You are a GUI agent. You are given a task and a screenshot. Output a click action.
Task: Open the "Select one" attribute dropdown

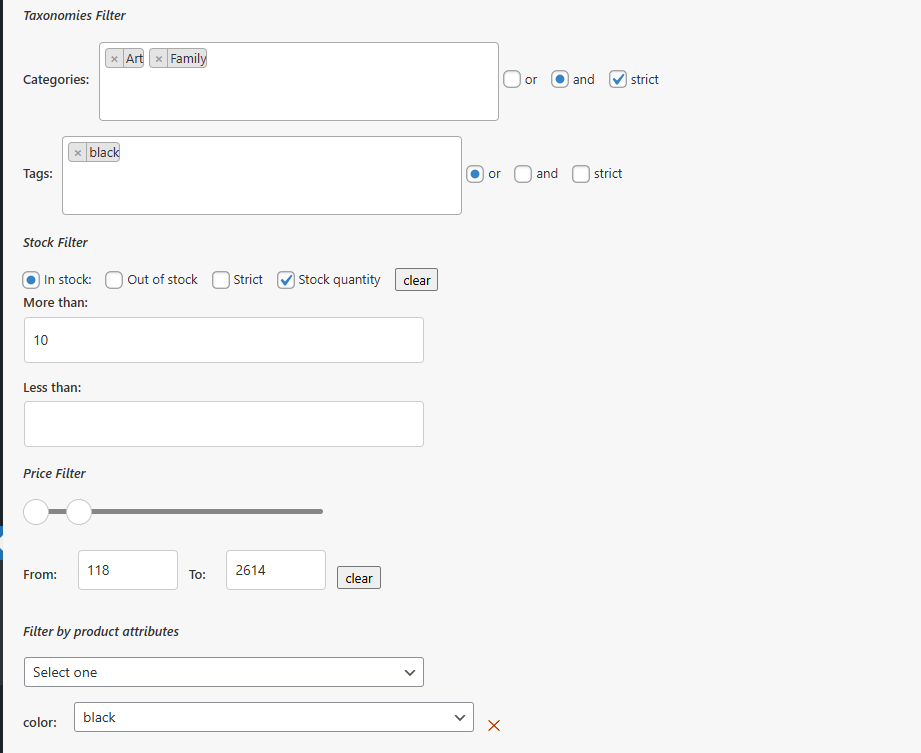[x=223, y=671]
